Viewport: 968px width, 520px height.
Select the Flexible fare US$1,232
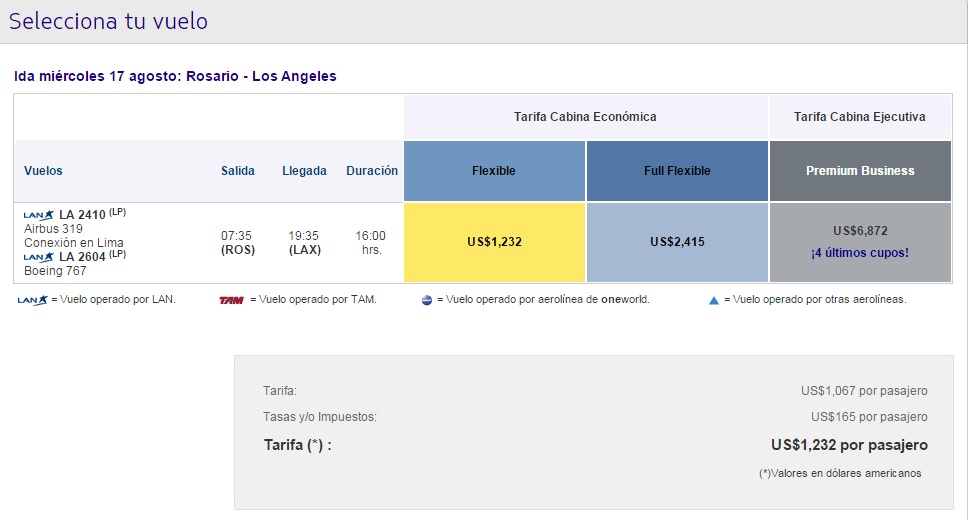tap(494, 242)
